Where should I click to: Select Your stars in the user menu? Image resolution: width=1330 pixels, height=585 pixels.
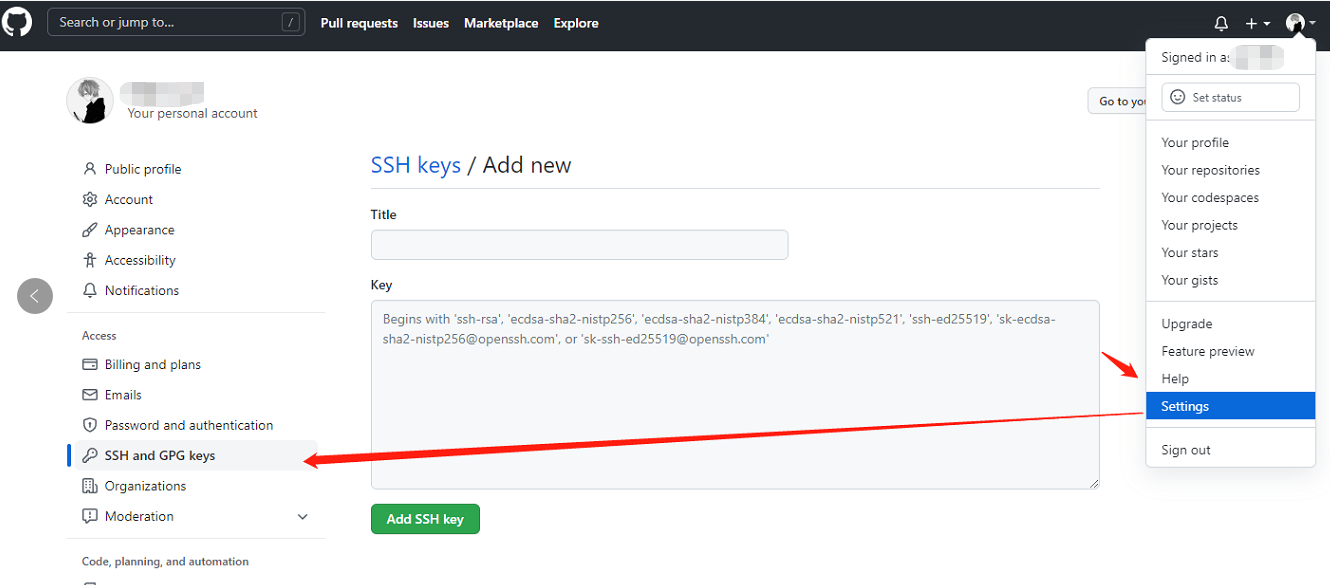click(x=1230, y=253)
